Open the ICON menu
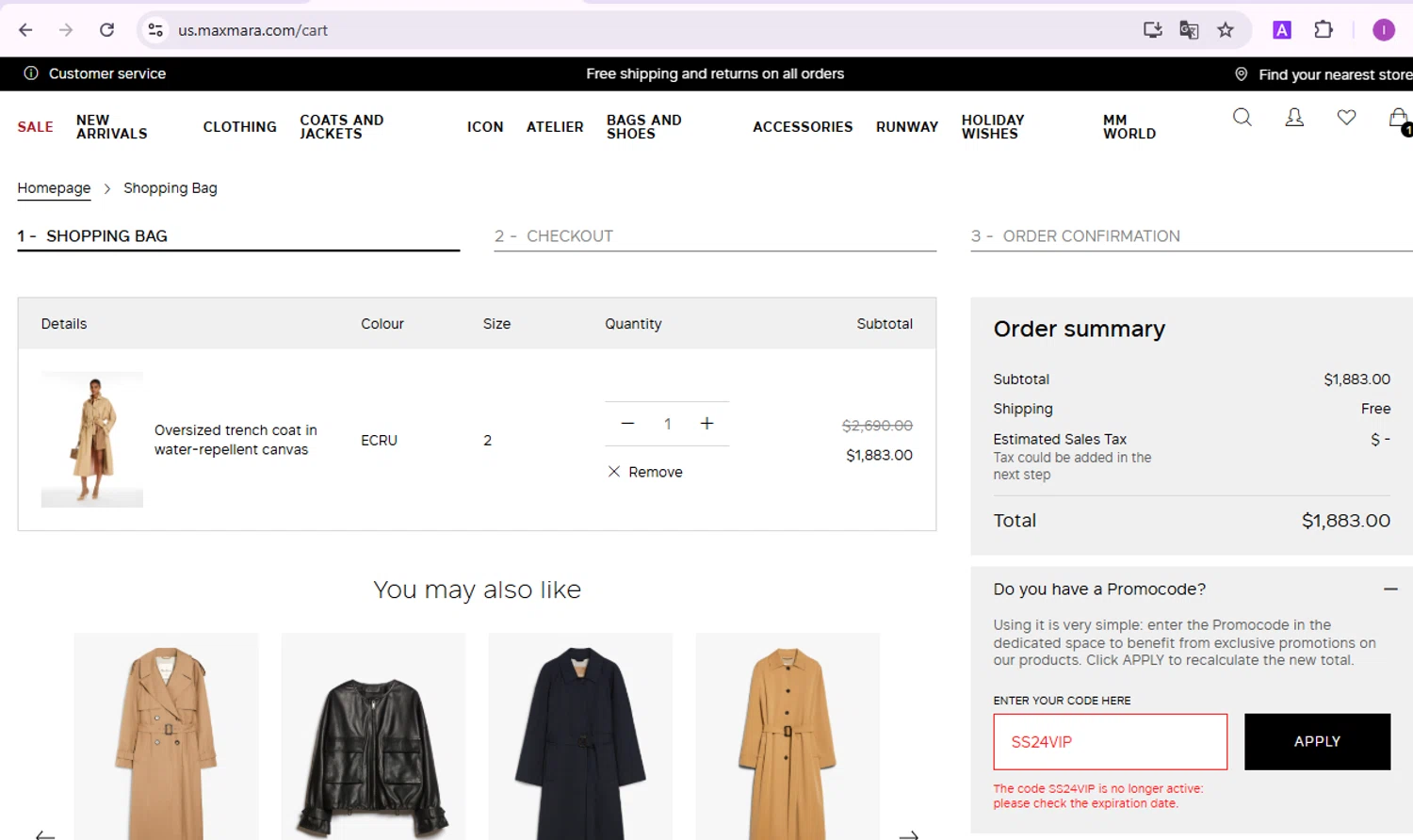 click(485, 127)
